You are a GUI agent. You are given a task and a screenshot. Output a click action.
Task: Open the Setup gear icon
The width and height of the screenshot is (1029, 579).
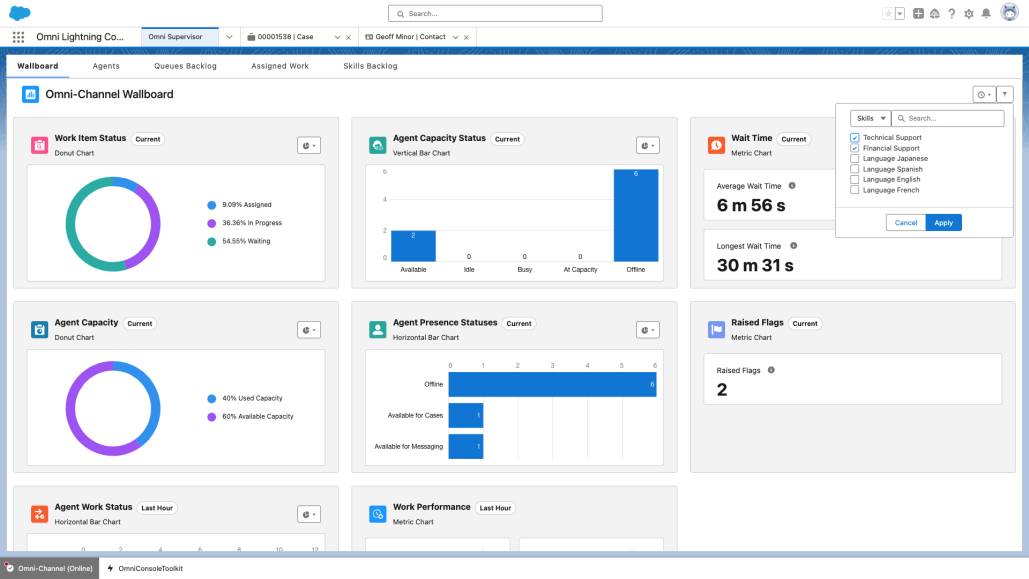(x=969, y=13)
